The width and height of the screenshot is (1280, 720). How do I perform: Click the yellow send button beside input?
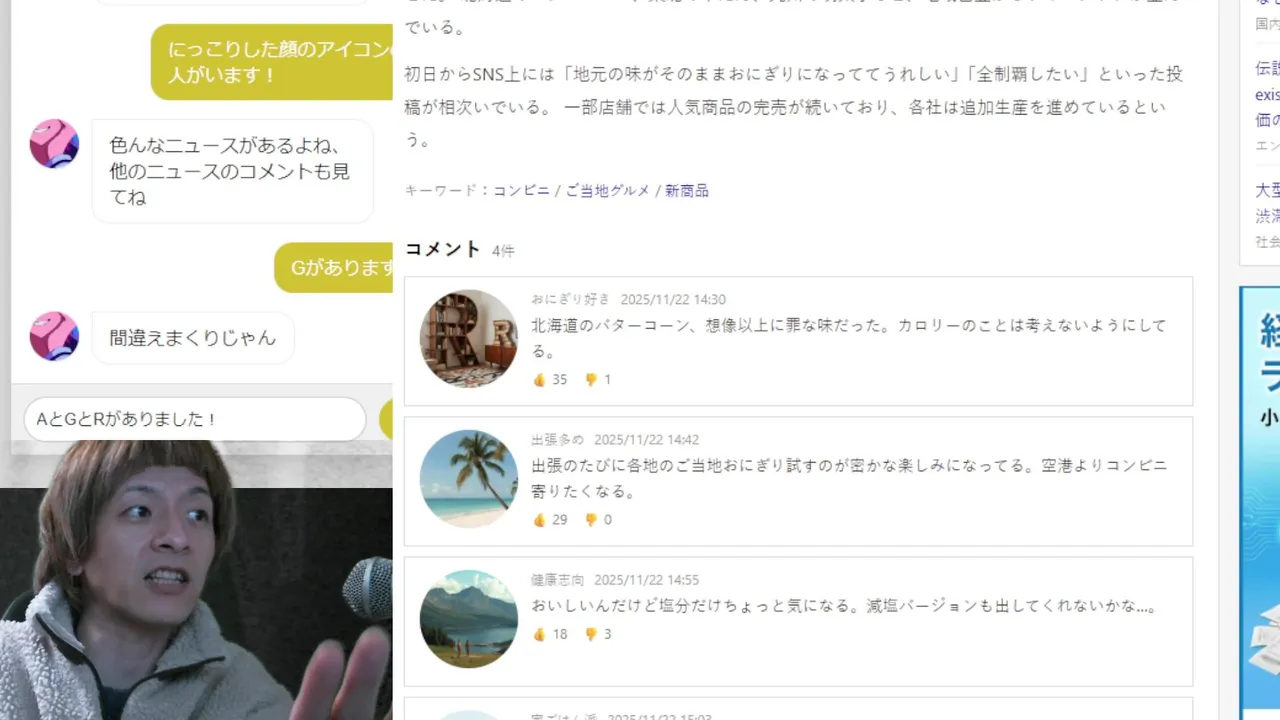[x=386, y=420]
